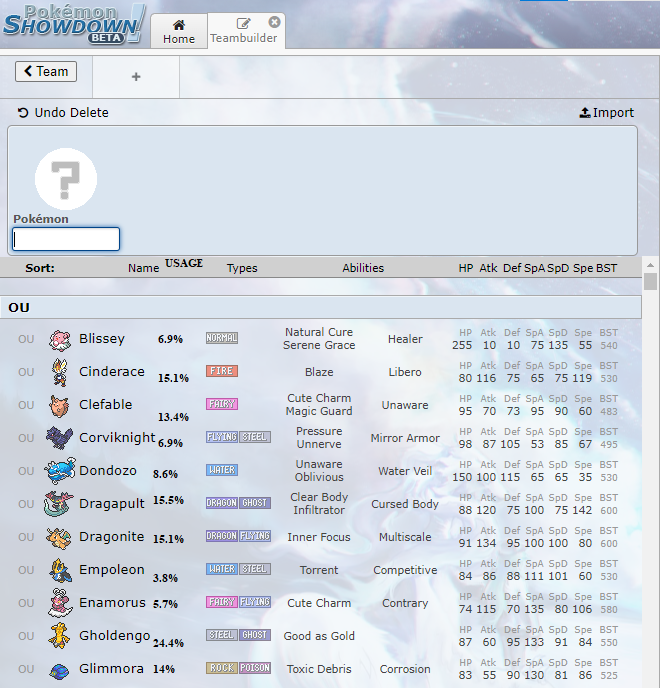Close the Teambuilder tab with its X icon
Viewport: 672px width, 688px height.
pos(274,22)
